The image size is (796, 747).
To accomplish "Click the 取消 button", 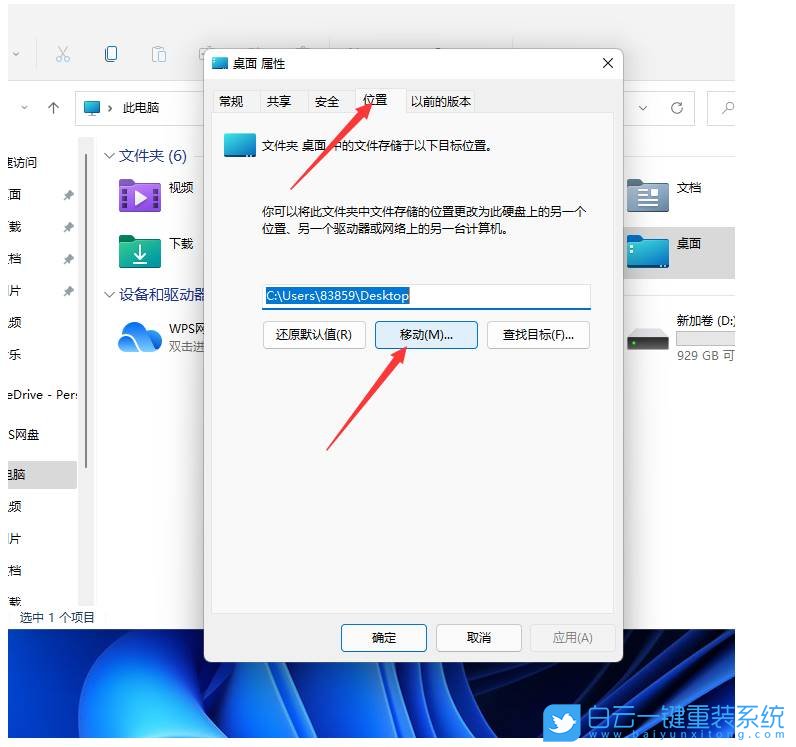I will 478,638.
